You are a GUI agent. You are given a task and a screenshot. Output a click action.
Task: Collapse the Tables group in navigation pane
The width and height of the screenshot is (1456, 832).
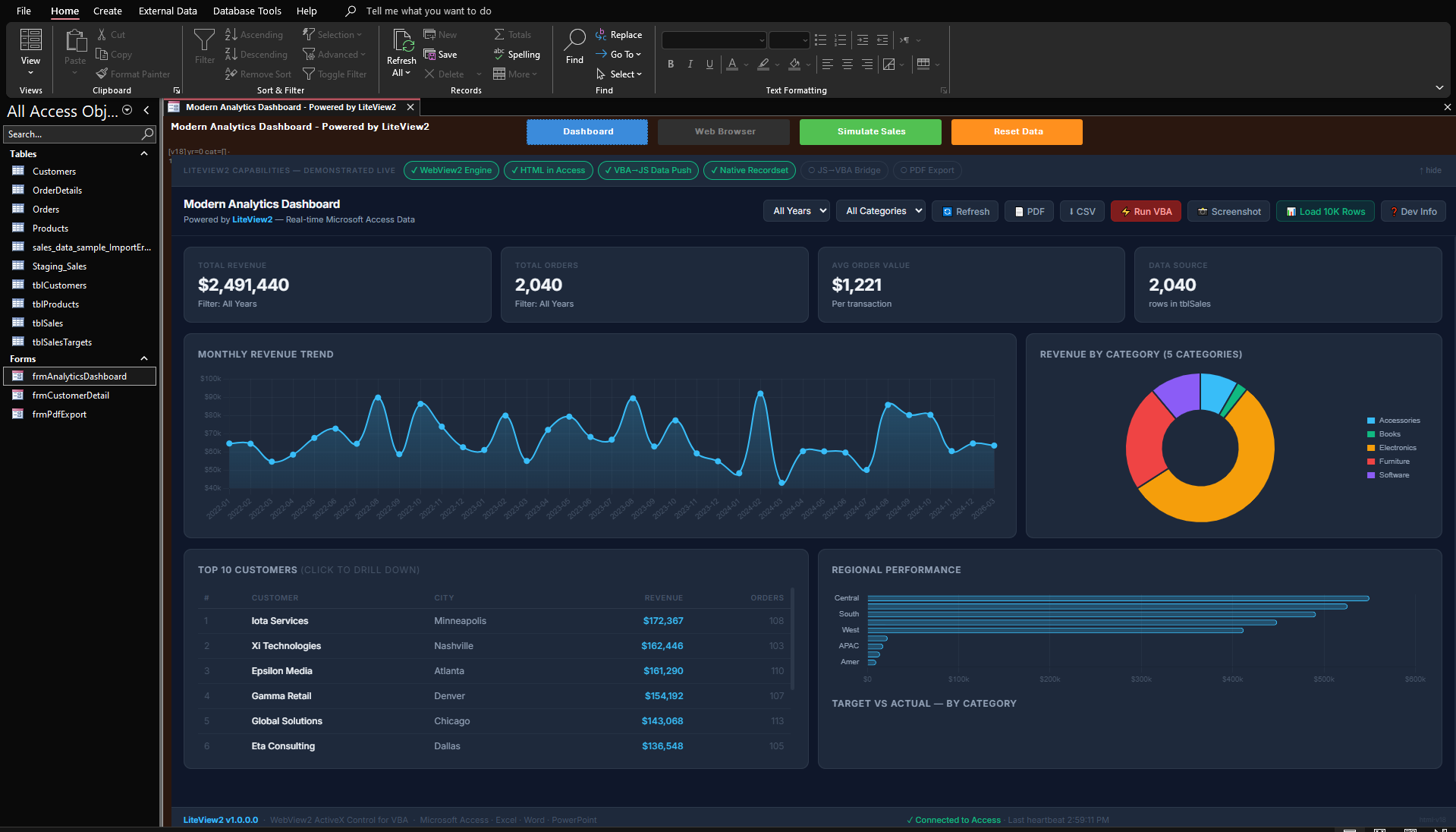(x=143, y=154)
